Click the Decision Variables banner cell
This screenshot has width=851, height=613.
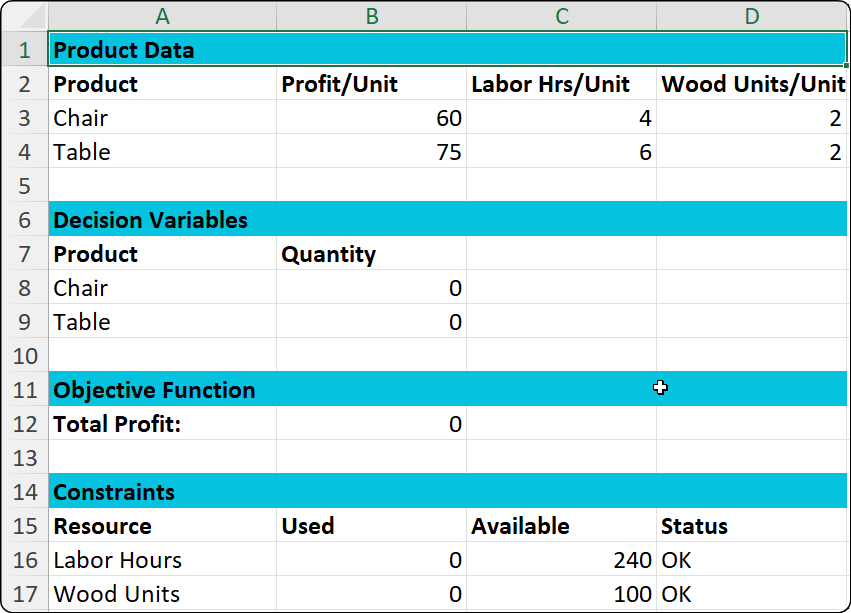(162, 220)
